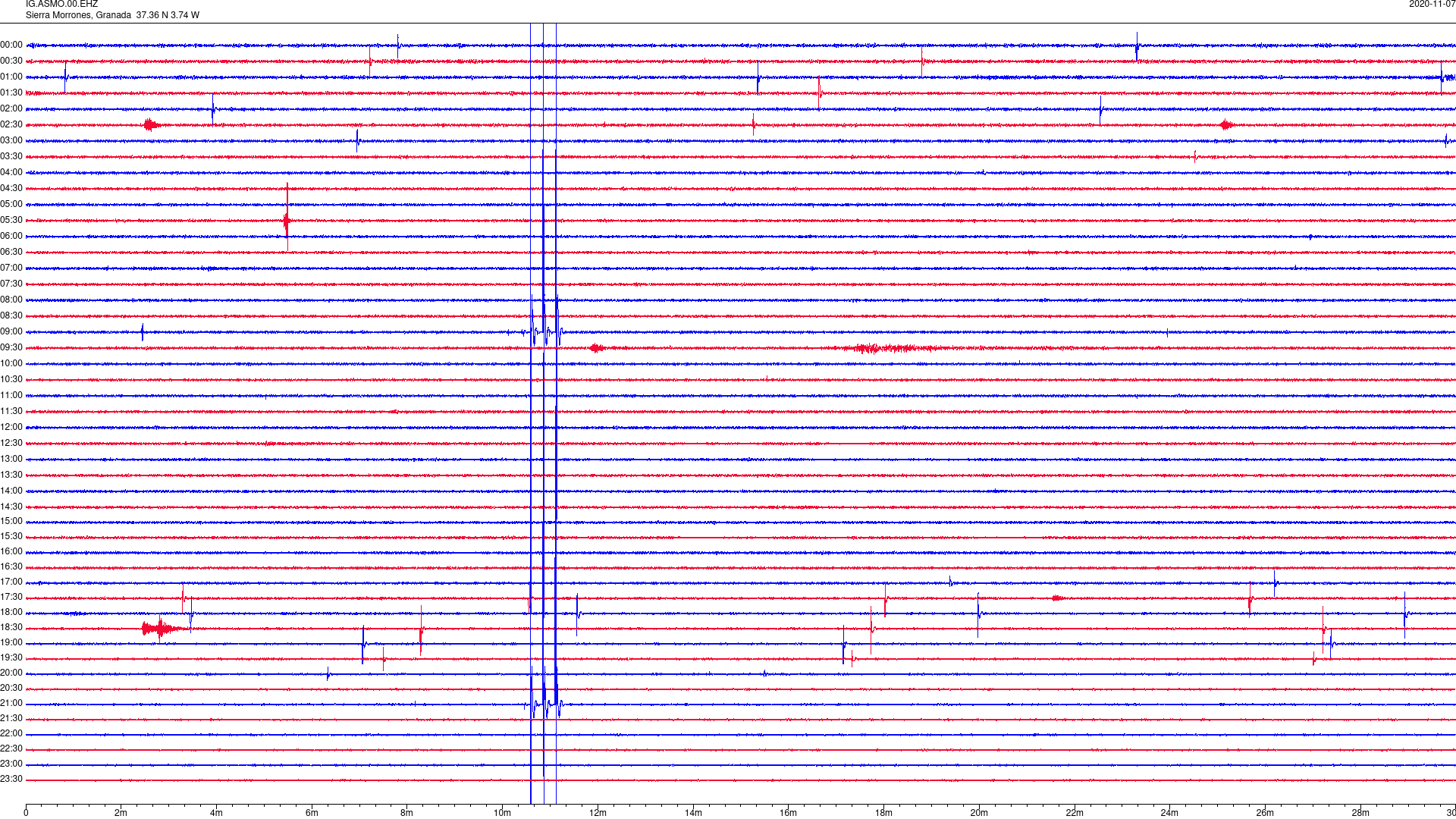Select the 21:00 trace time label
Image resolution: width=1456 pixels, height=819 pixels.
(11, 704)
